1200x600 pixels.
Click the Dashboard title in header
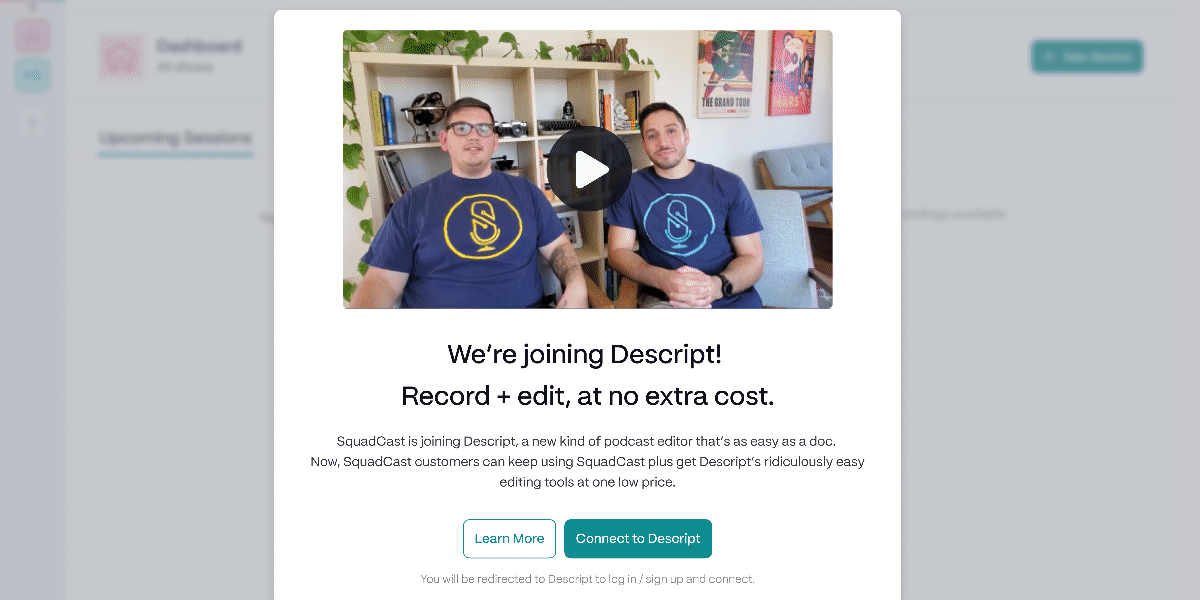pyautogui.click(x=199, y=46)
